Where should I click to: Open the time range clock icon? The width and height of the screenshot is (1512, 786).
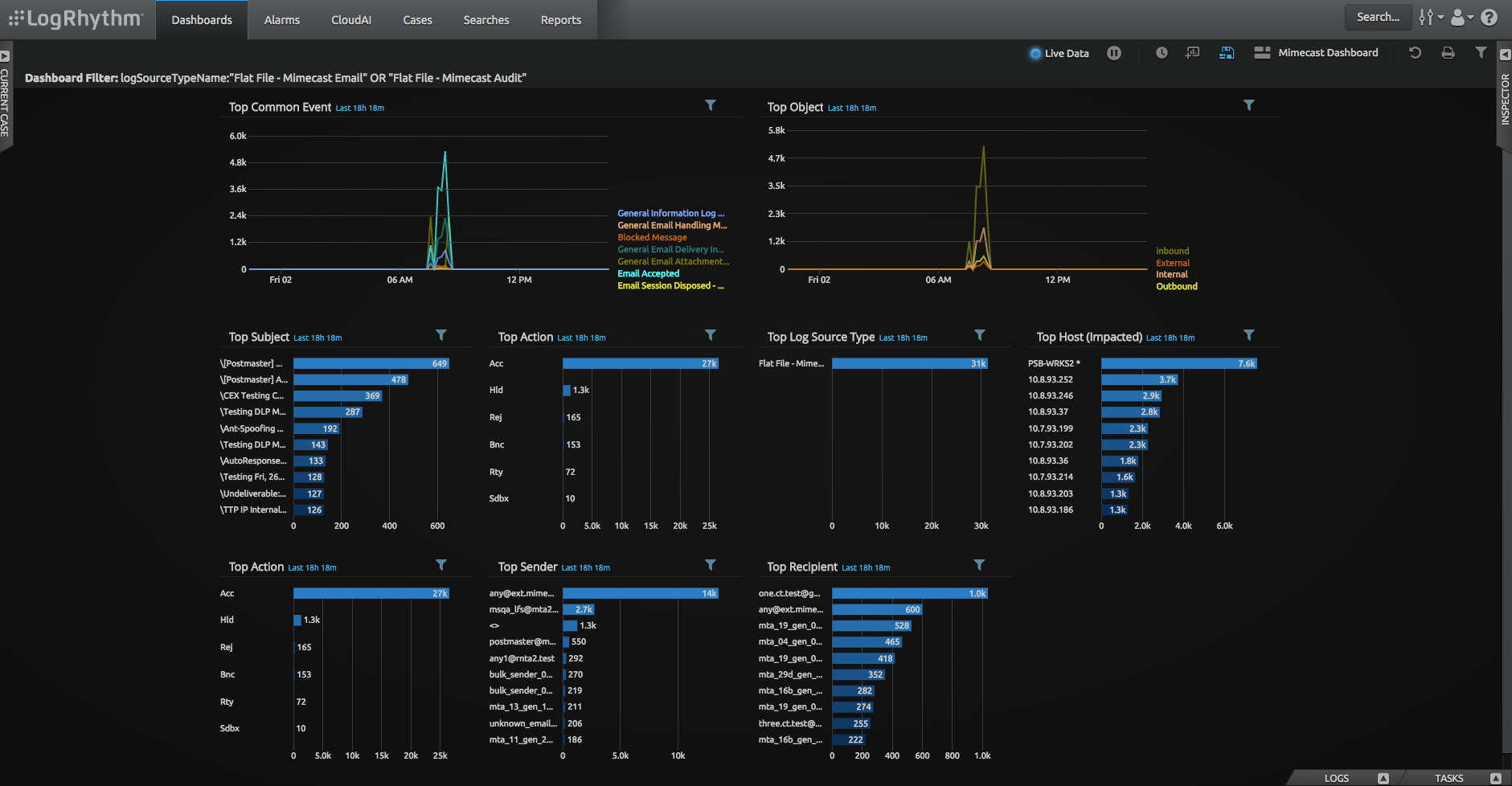point(1162,53)
